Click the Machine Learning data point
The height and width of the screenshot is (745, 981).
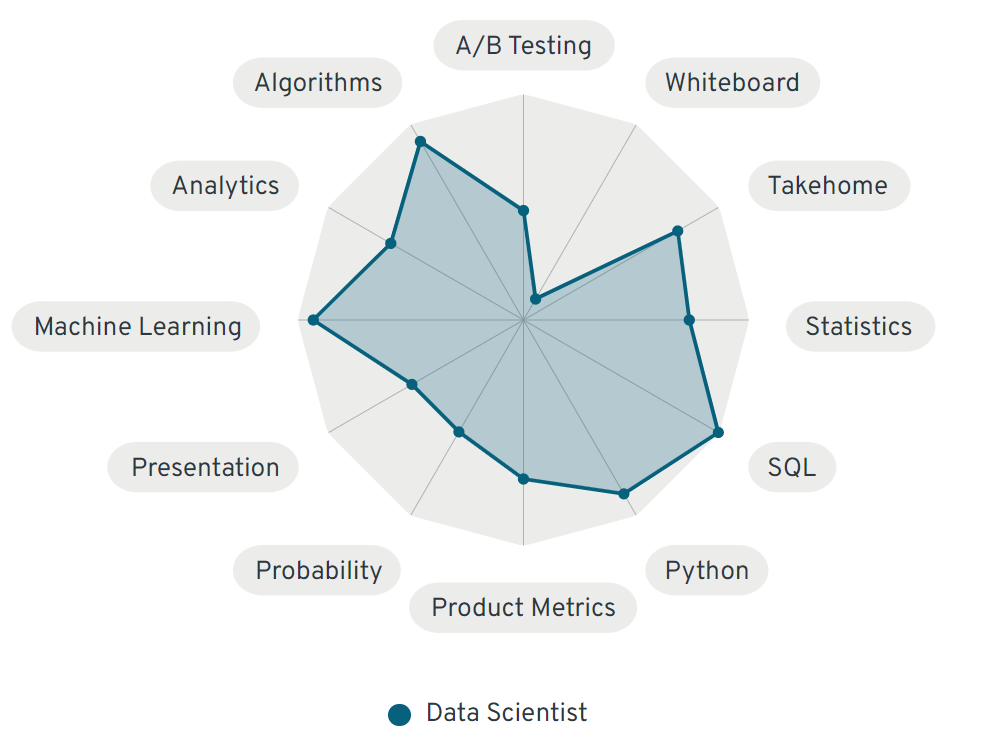[x=313, y=320]
